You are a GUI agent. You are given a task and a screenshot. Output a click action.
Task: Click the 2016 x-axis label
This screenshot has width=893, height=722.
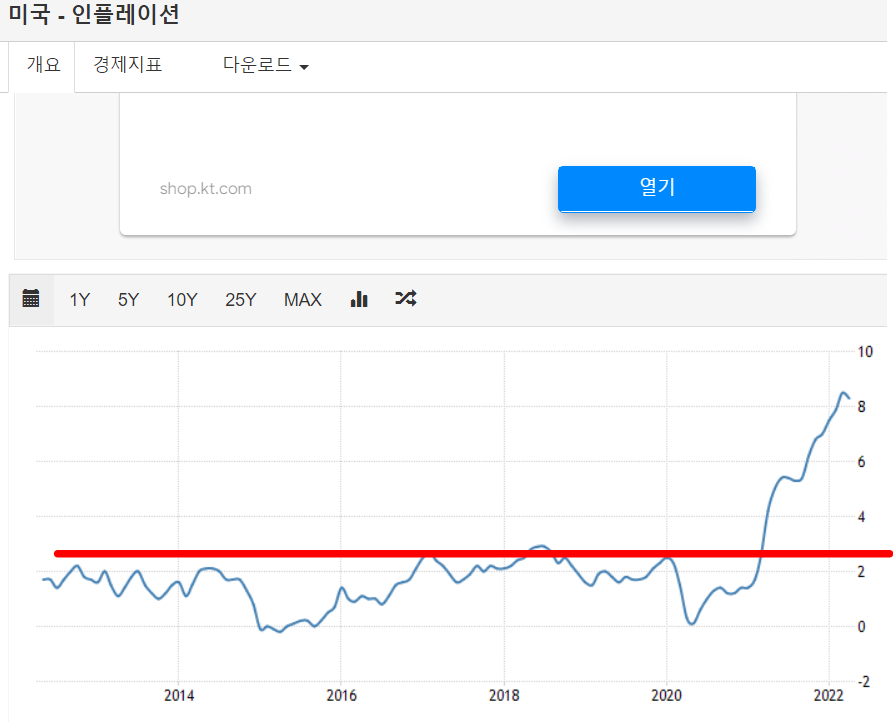341,695
